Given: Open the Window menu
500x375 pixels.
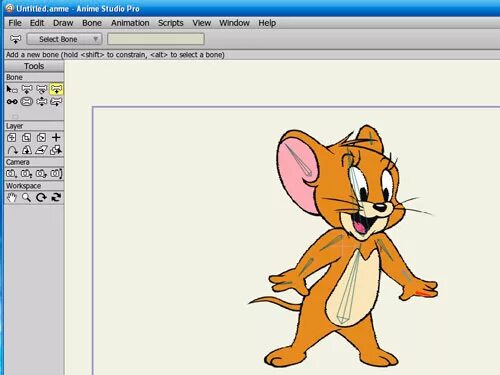Looking at the screenshot, I should [234, 23].
